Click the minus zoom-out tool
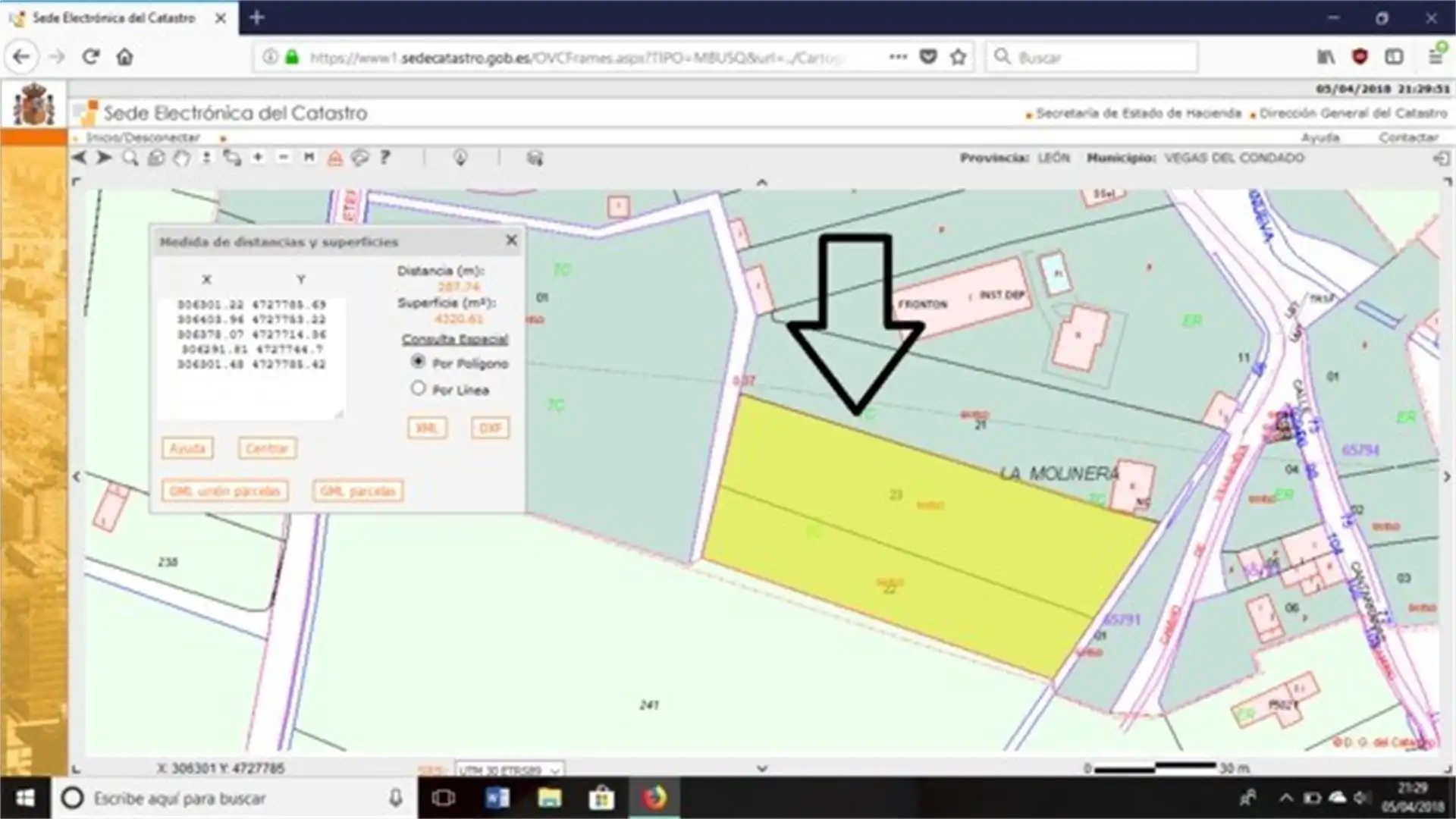1456x819 pixels. pos(284,158)
